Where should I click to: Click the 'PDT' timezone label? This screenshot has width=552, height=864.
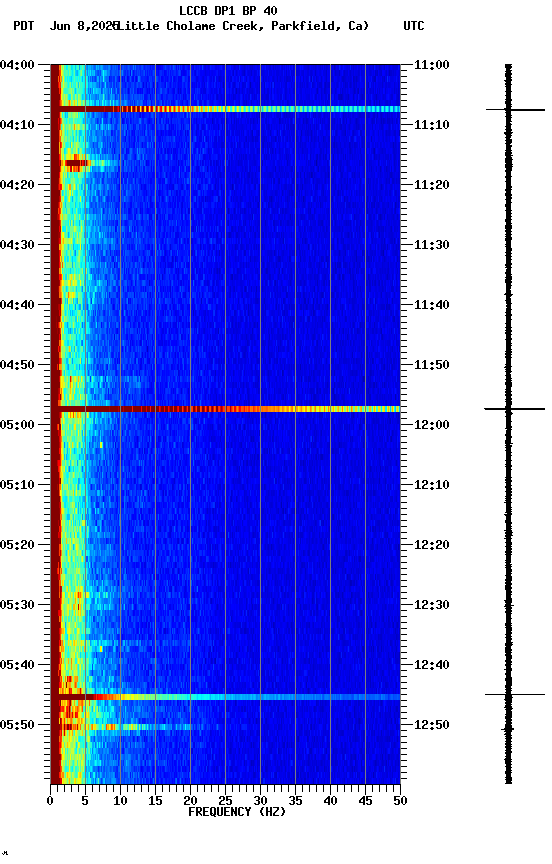tap(24, 26)
